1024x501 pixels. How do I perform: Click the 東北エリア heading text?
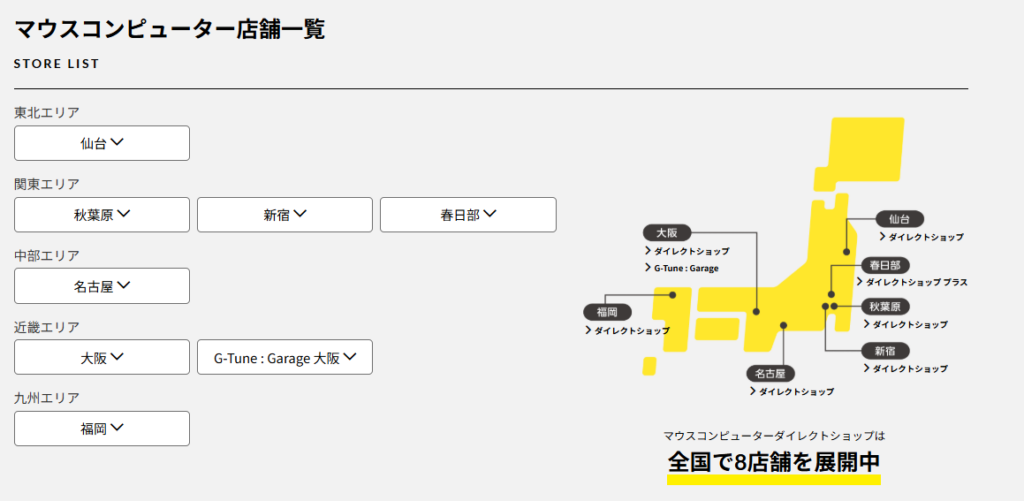[x=47, y=112]
